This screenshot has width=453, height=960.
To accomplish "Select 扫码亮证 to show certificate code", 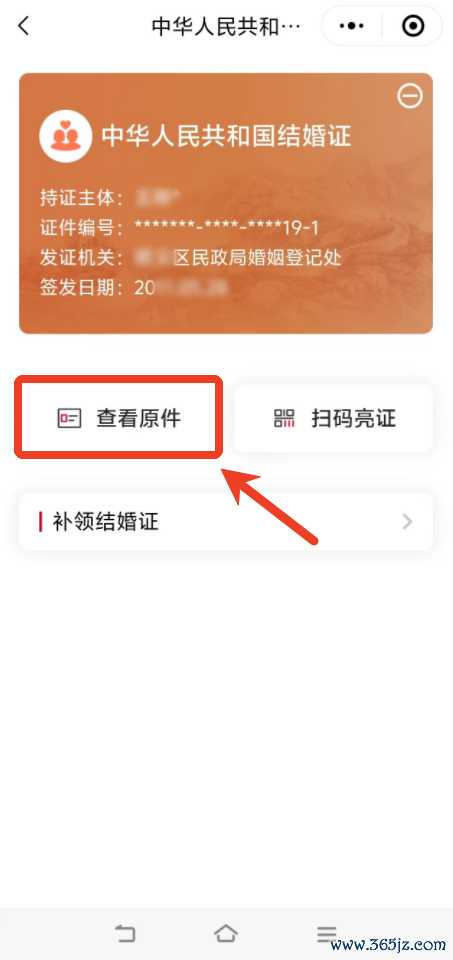I will pyautogui.click(x=334, y=418).
